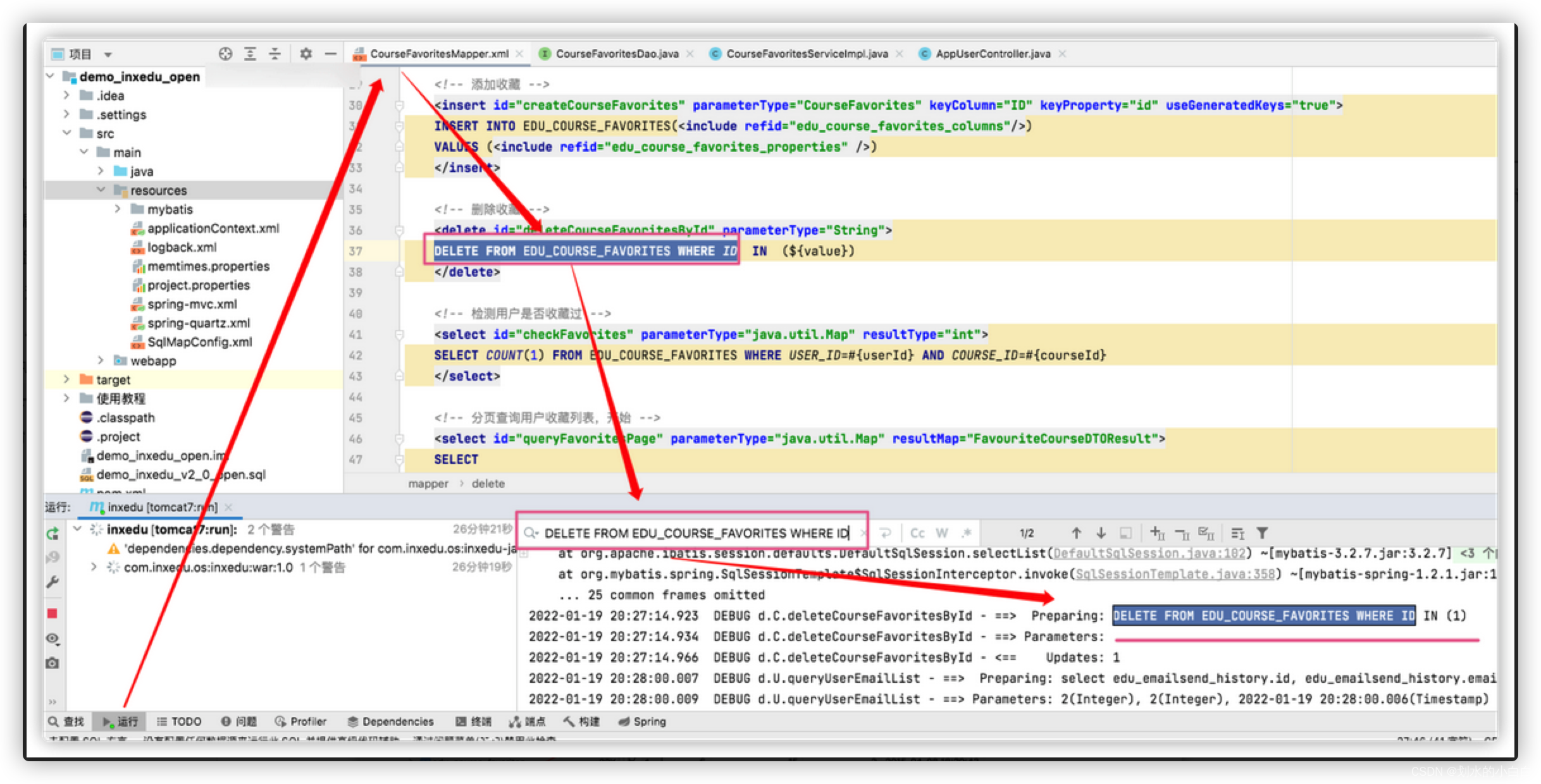Click the yellow warning icon for dependency.systemPath
The height and width of the screenshot is (784, 1541).
click(114, 548)
